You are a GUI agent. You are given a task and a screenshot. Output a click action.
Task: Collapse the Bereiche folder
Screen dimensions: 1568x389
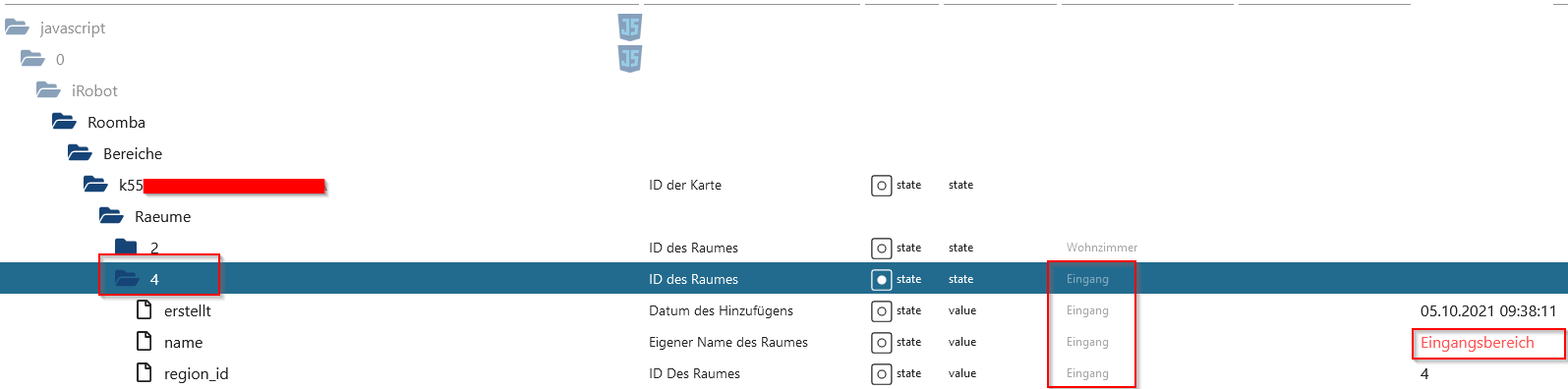80,153
